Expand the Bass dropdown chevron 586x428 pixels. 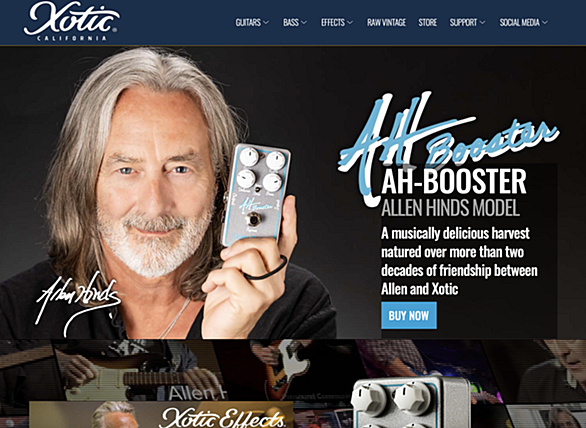(304, 23)
